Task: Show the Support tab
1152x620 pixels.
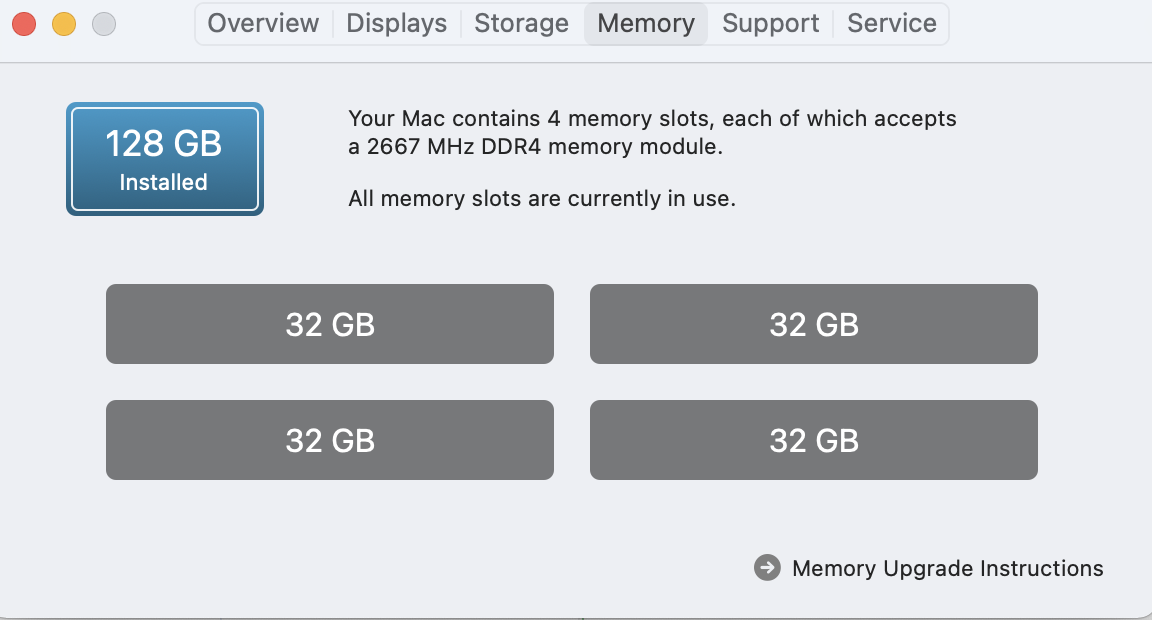Action: click(x=770, y=23)
